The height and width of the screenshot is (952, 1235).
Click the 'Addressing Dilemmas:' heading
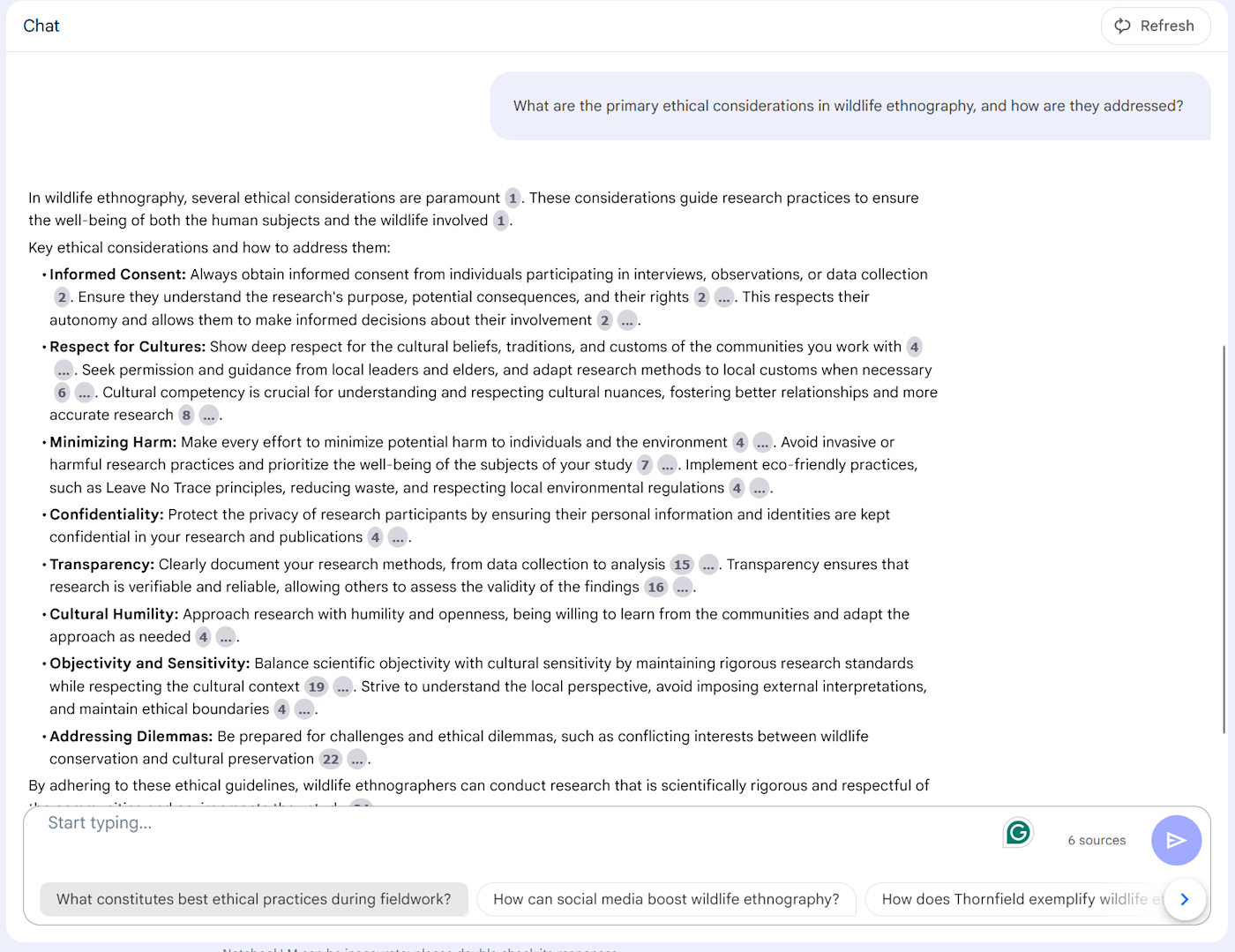click(x=131, y=736)
